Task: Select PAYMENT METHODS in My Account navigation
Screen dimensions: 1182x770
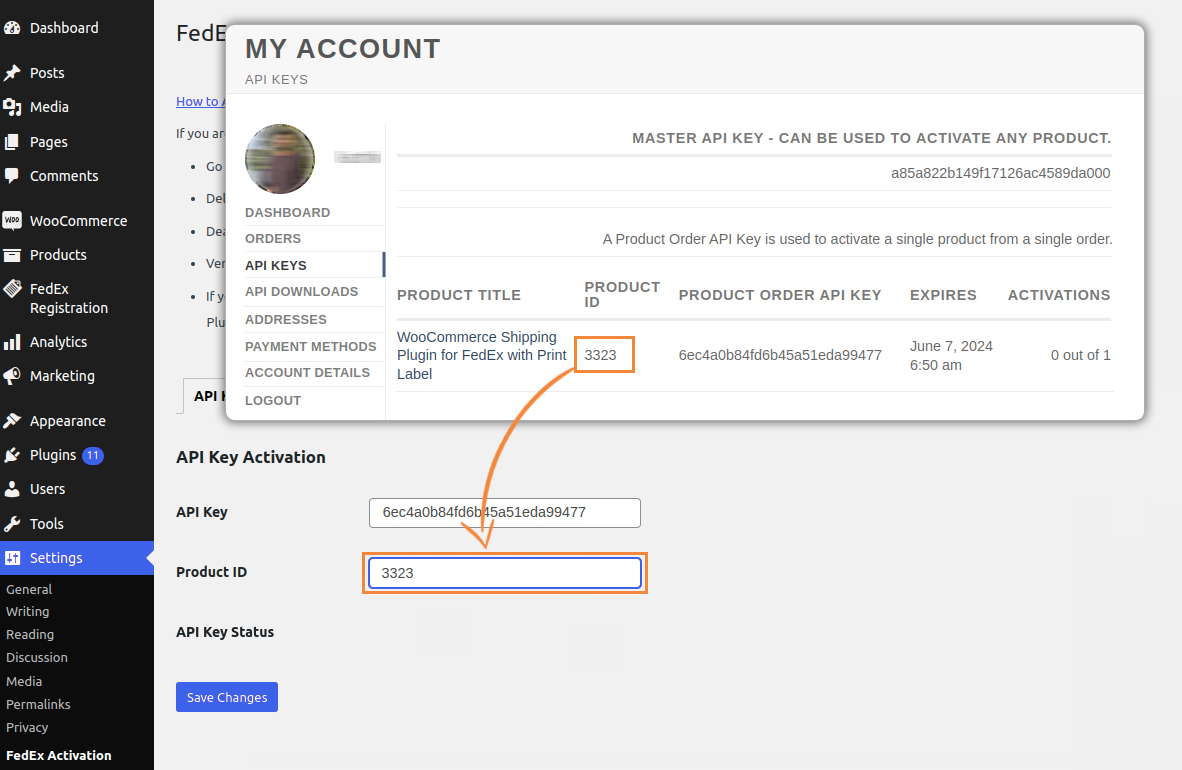Action: click(x=311, y=347)
